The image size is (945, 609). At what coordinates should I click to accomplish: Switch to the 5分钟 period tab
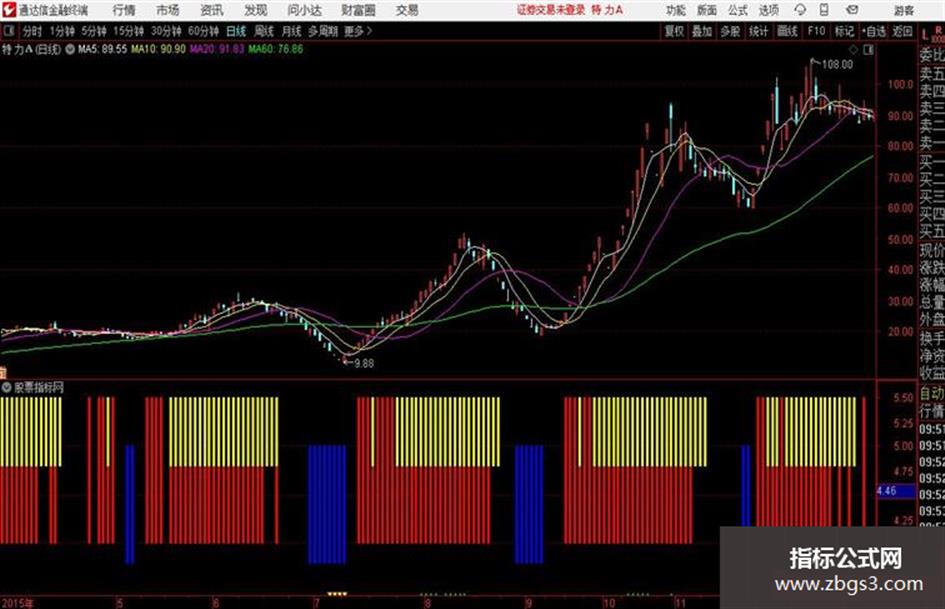94,31
